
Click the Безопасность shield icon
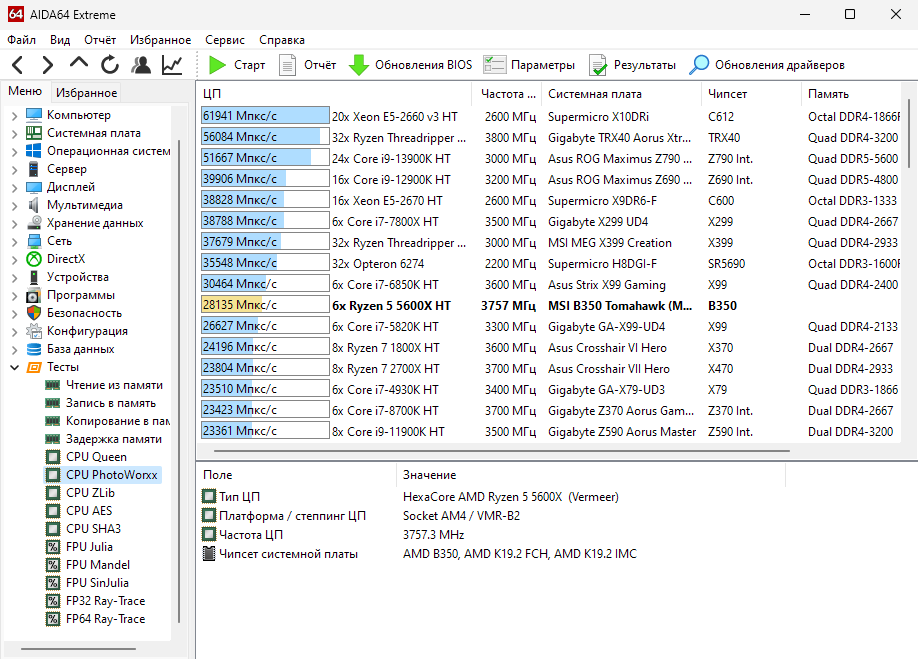[34, 313]
